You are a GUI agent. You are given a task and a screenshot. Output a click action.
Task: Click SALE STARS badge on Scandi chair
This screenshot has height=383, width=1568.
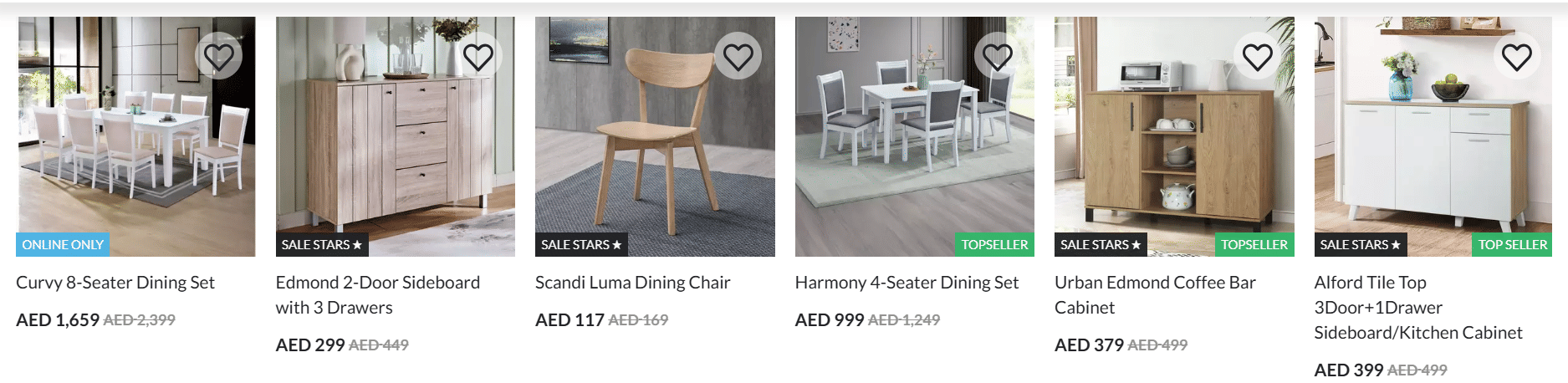pos(581,245)
